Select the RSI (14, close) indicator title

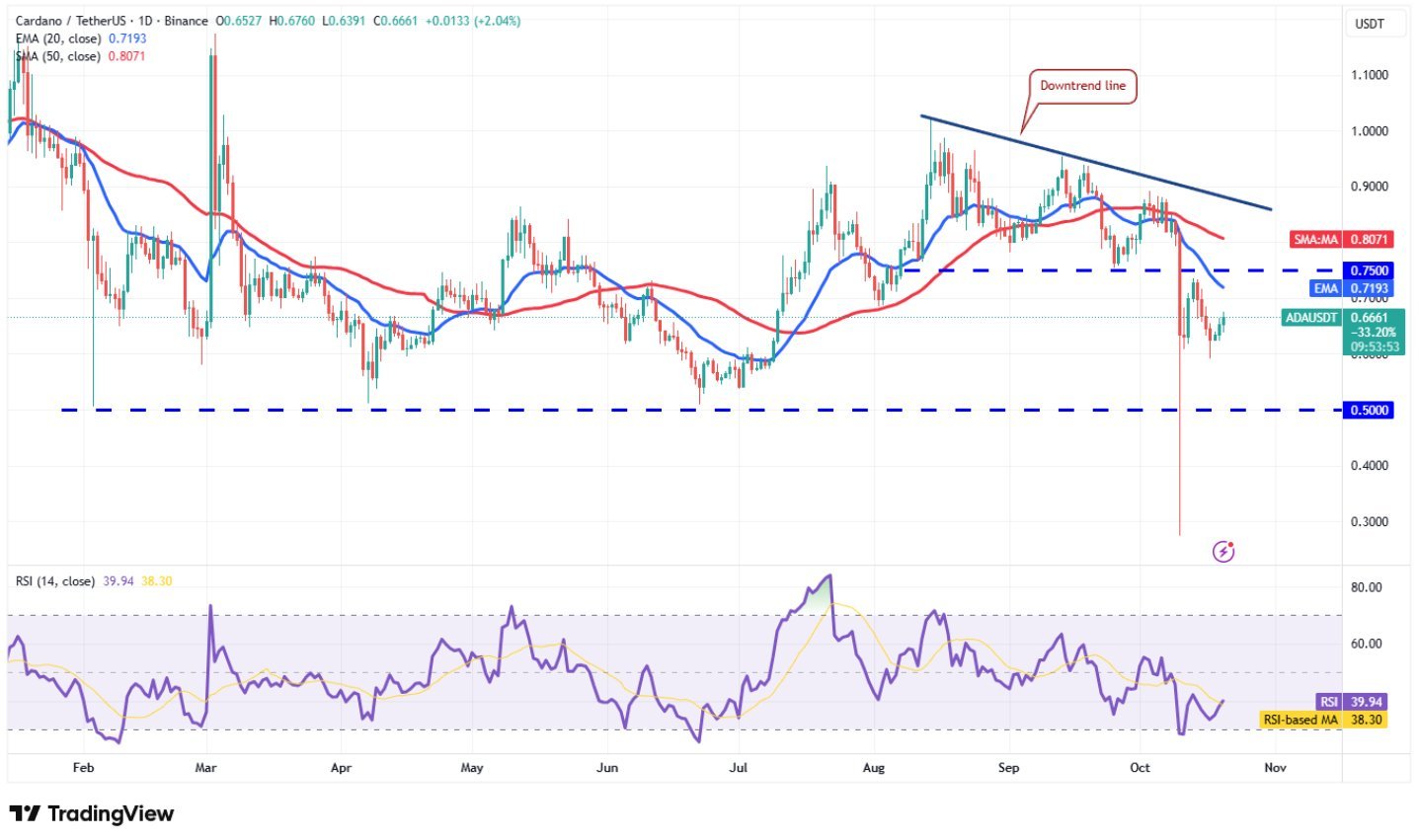click(x=54, y=581)
